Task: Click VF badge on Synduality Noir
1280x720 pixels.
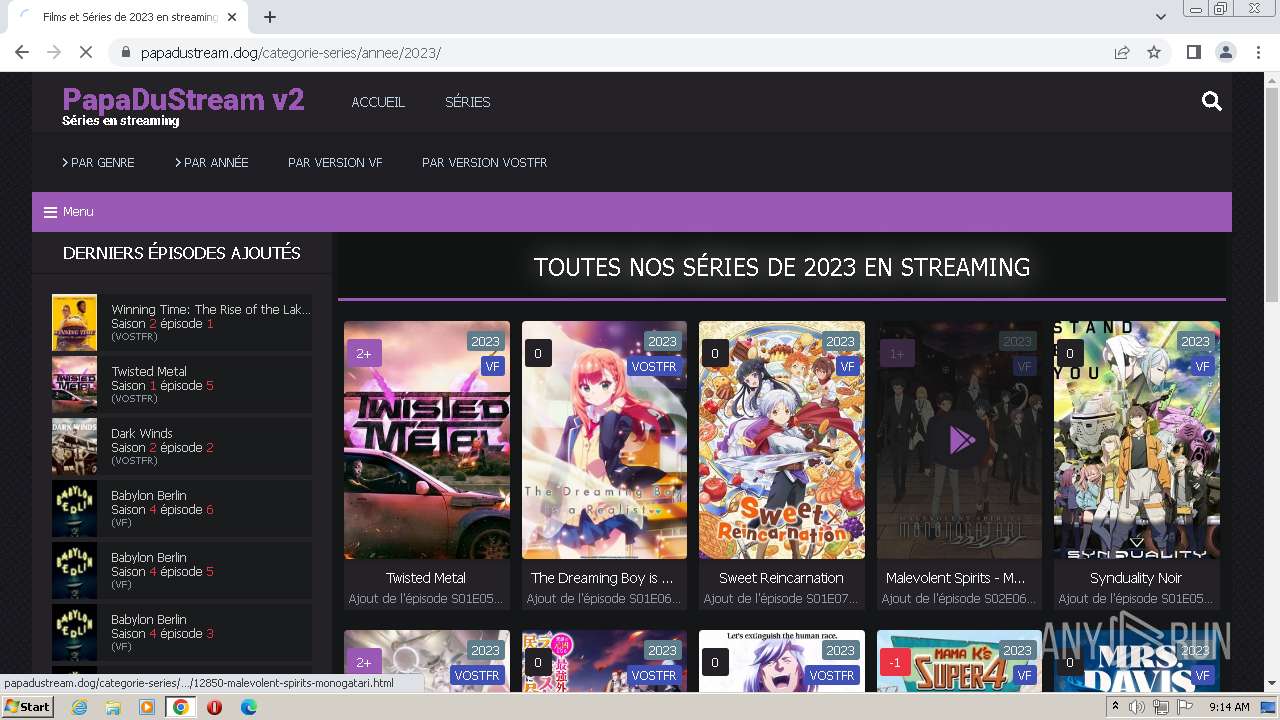Action: pyautogui.click(x=1202, y=366)
